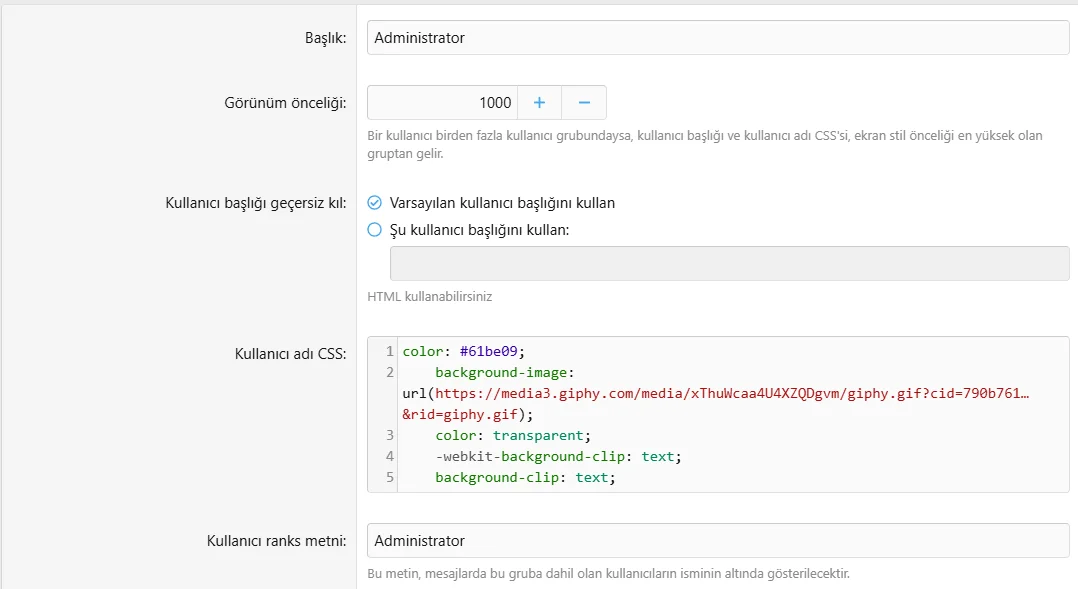Click line number 5 in the CSS editor gutter

click(388, 478)
